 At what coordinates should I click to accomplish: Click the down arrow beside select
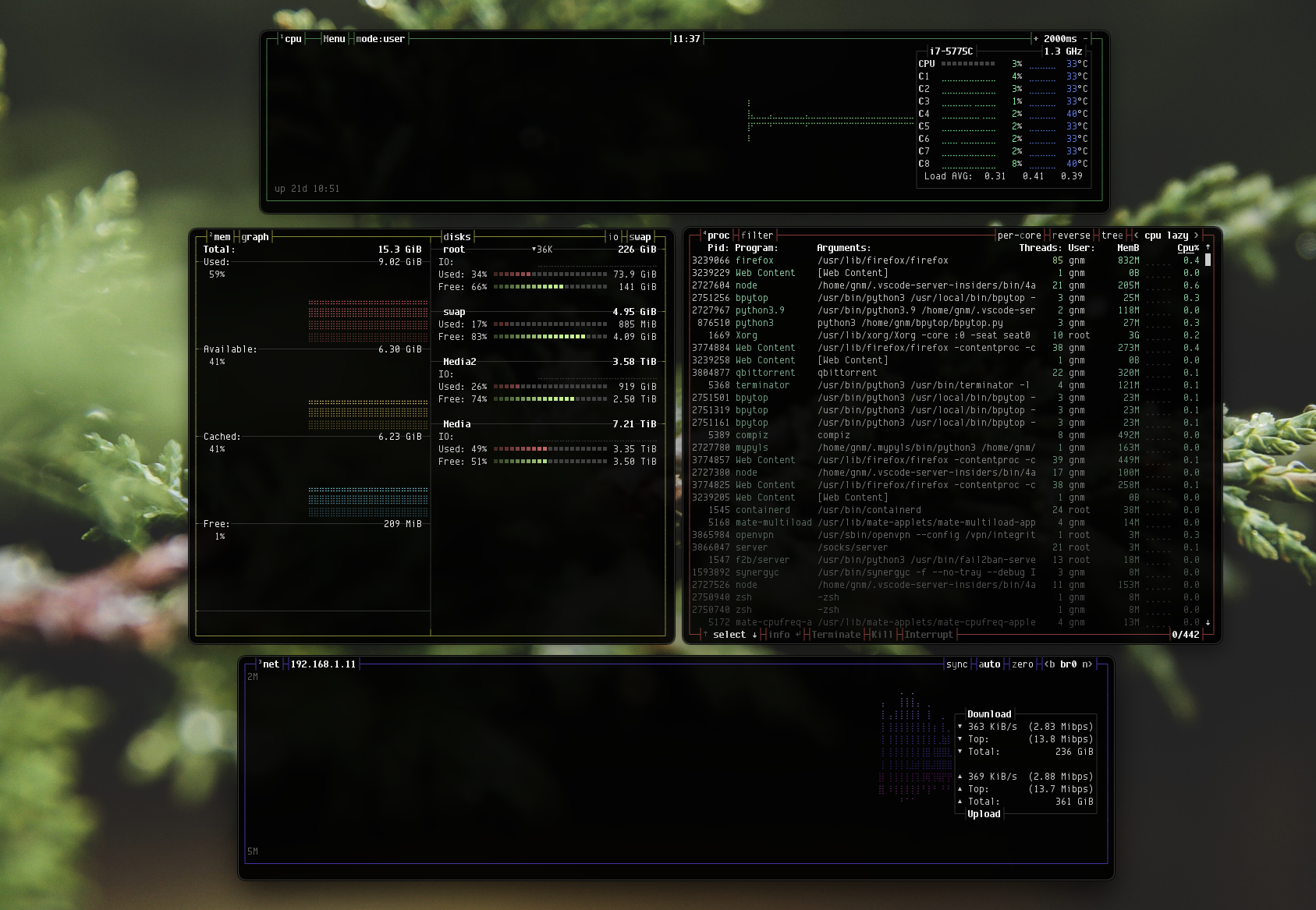click(752, 635)
